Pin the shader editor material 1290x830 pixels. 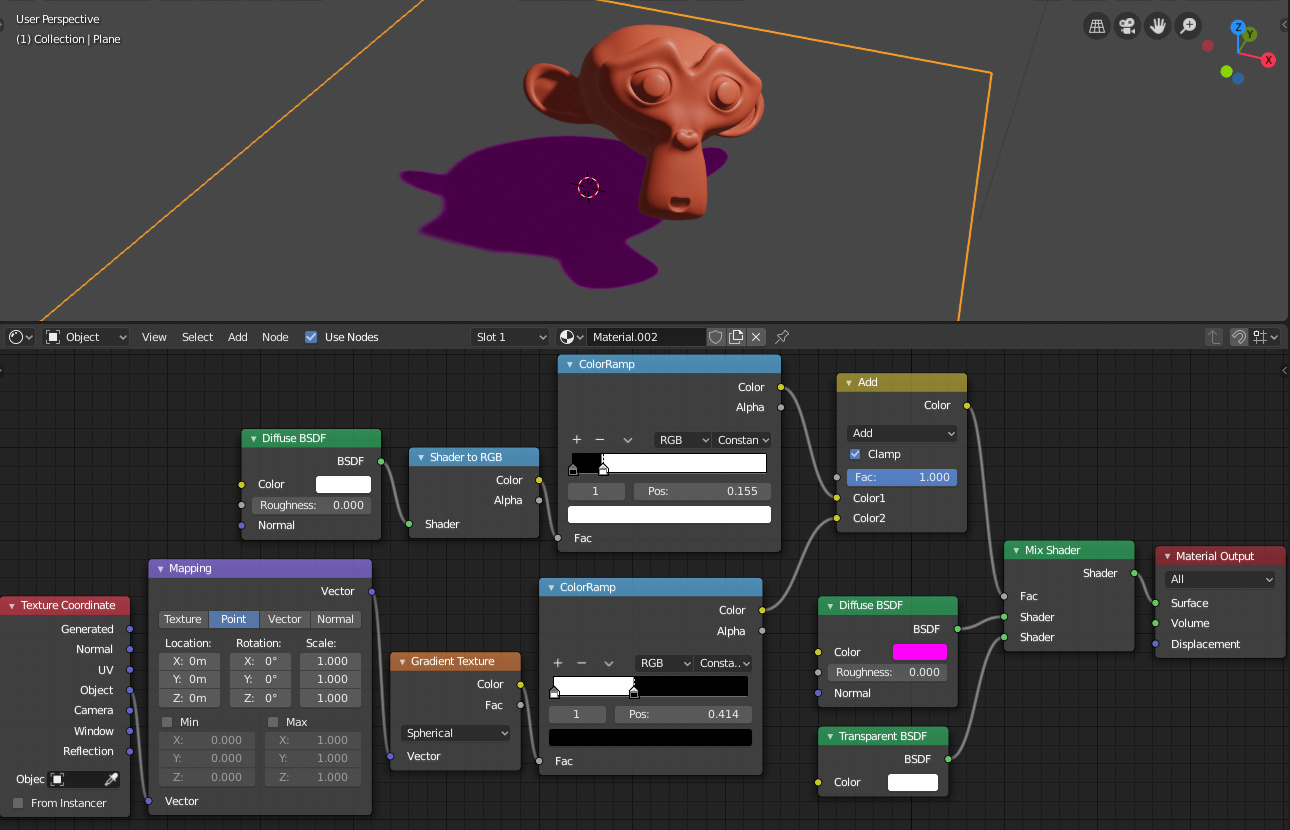(781, 337)
